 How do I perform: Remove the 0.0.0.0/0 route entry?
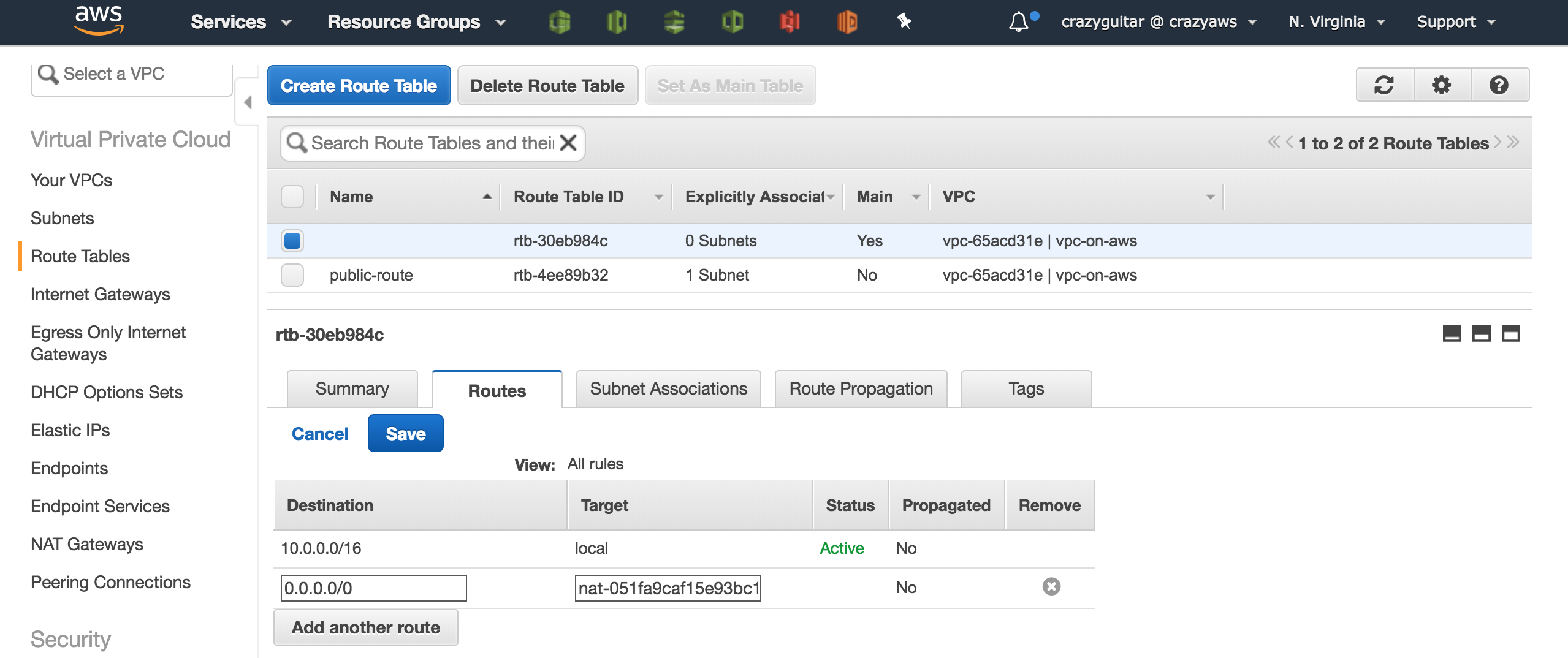pos(1052,587)
